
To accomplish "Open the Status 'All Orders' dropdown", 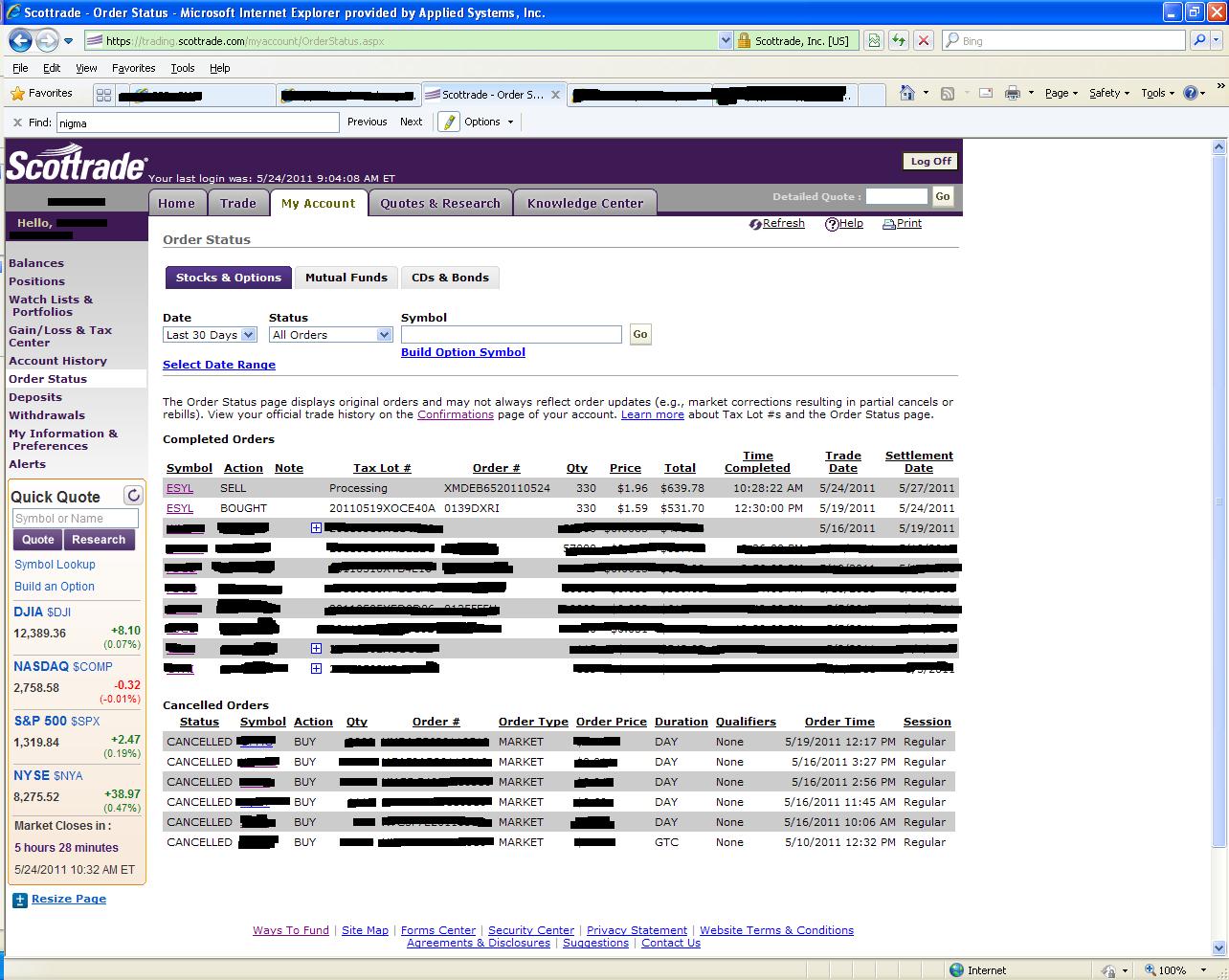I will coord(331,335).
